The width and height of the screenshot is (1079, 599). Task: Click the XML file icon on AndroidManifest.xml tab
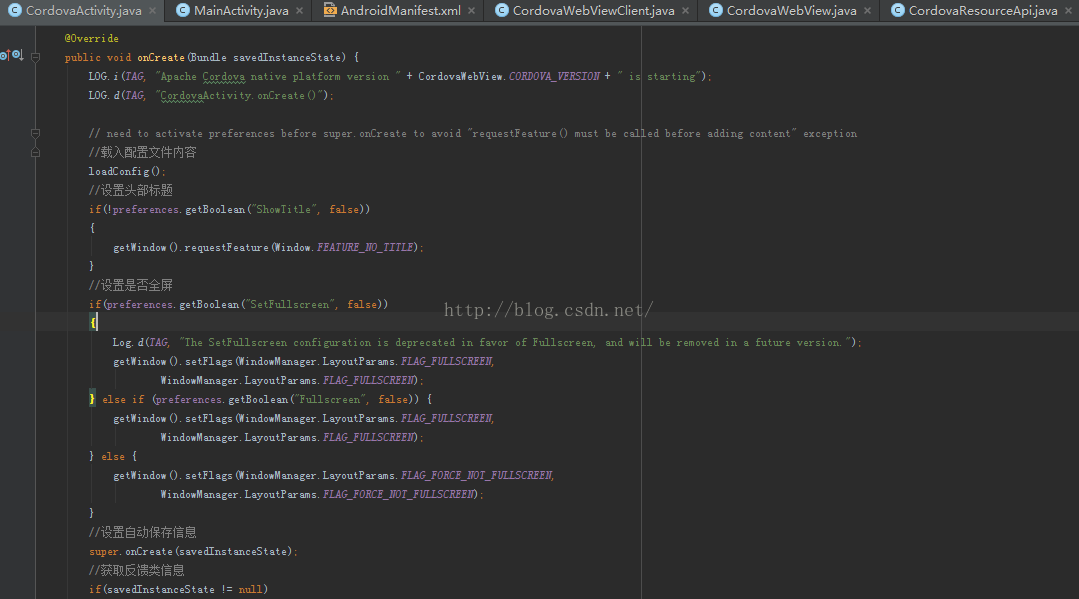(330, 11)
